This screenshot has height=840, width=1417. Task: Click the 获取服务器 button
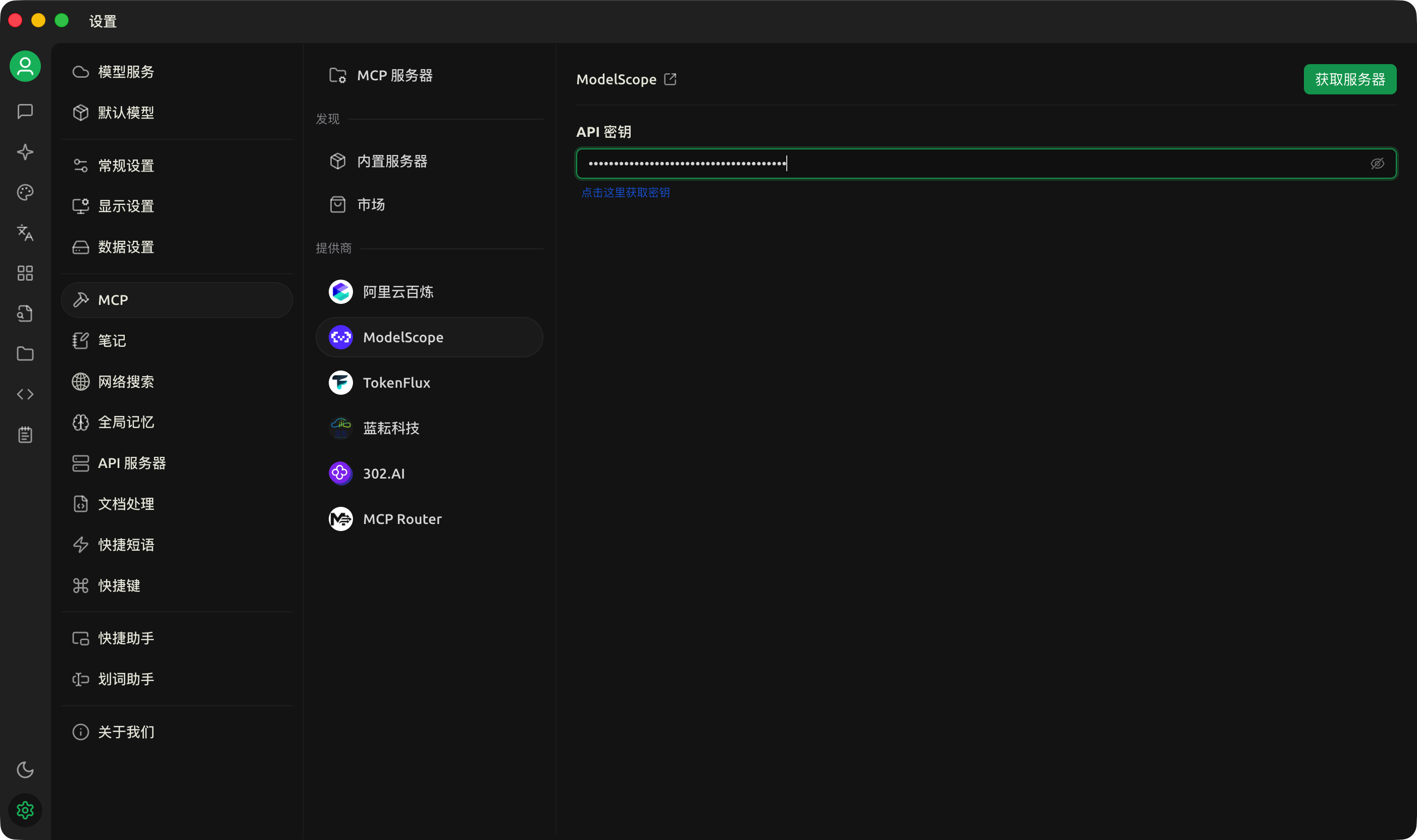tap(1349, 79)
